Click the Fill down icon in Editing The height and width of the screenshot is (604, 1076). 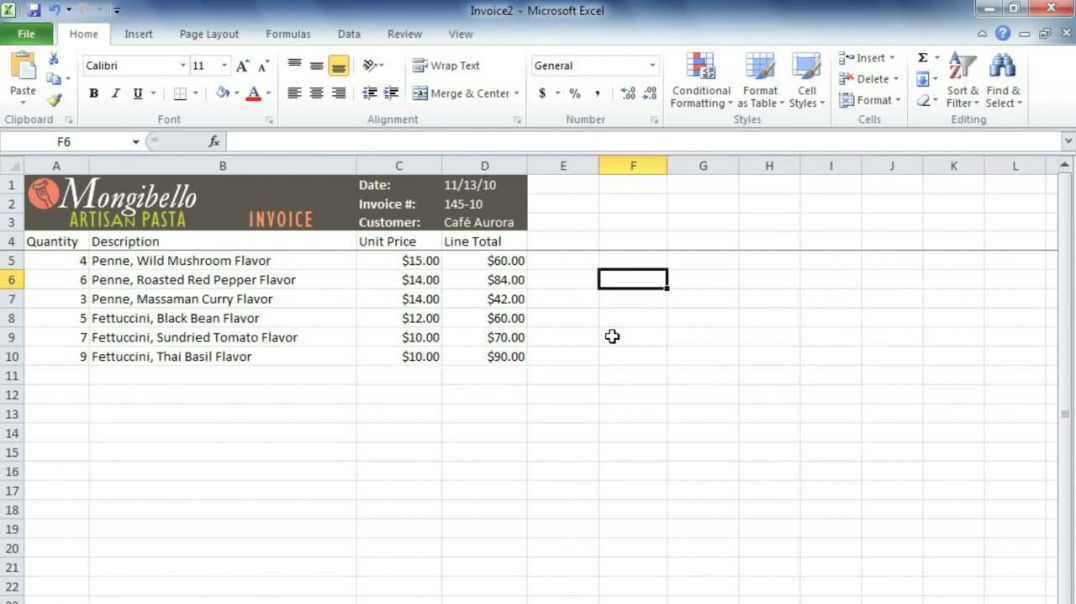(923, 80)
